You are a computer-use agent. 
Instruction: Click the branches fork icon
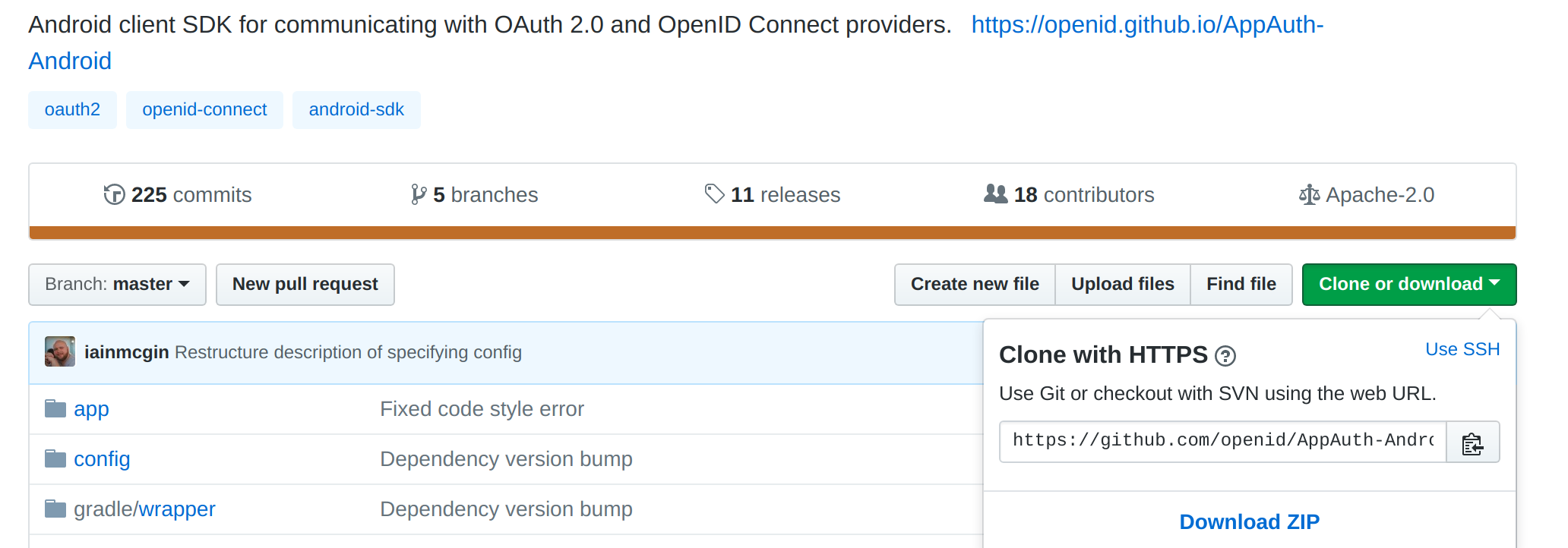[x=418, y=195]
